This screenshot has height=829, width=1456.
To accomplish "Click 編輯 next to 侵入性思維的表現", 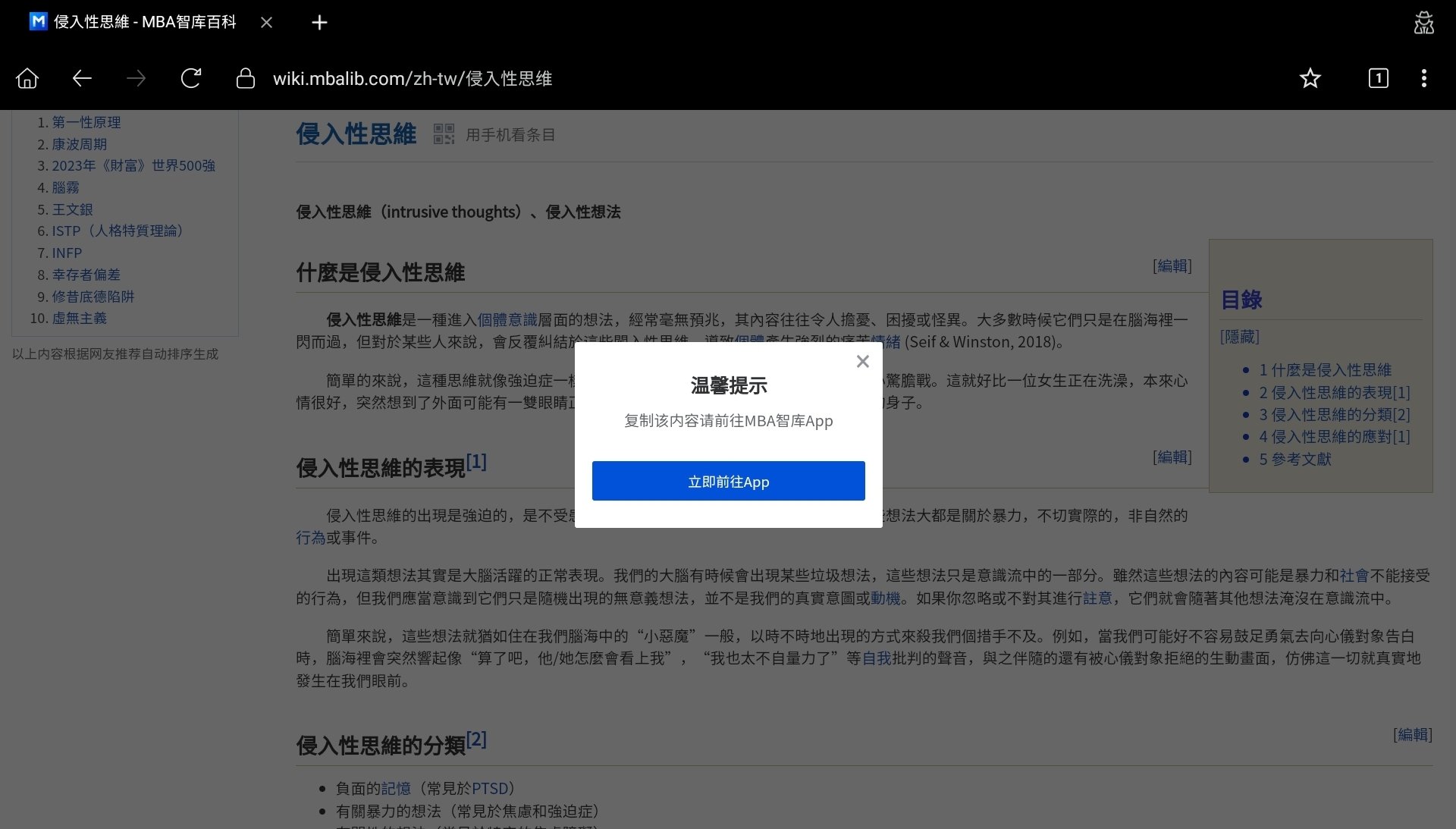I will 1172,457.
